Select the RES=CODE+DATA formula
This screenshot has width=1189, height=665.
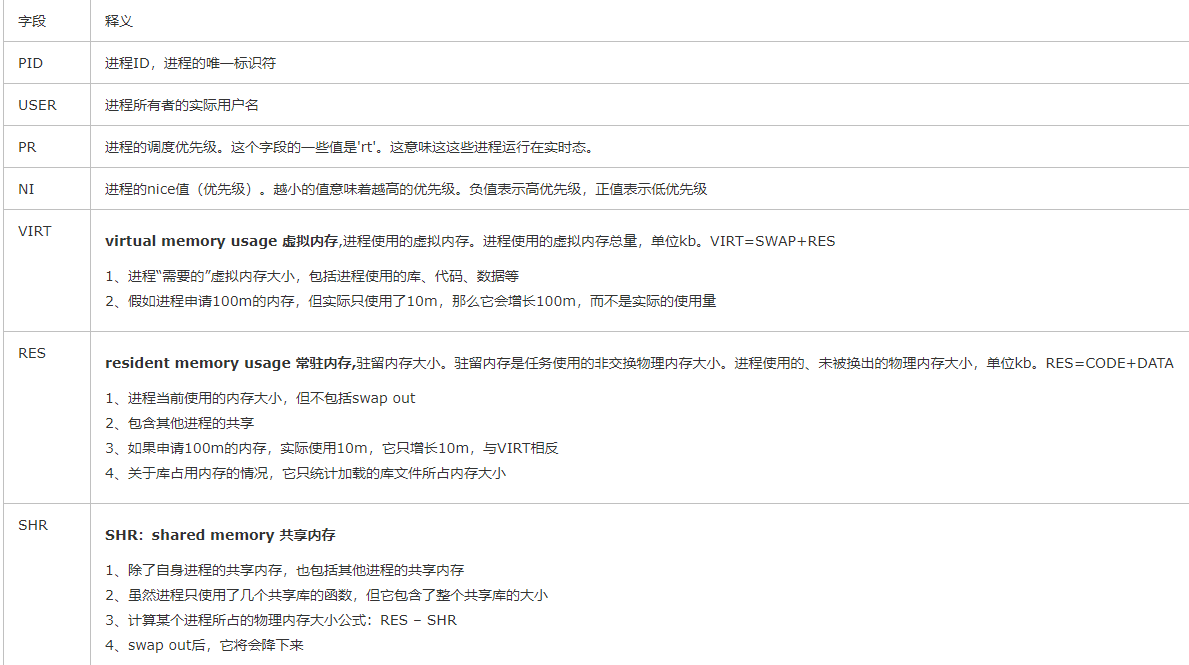tap(1110, 363)
